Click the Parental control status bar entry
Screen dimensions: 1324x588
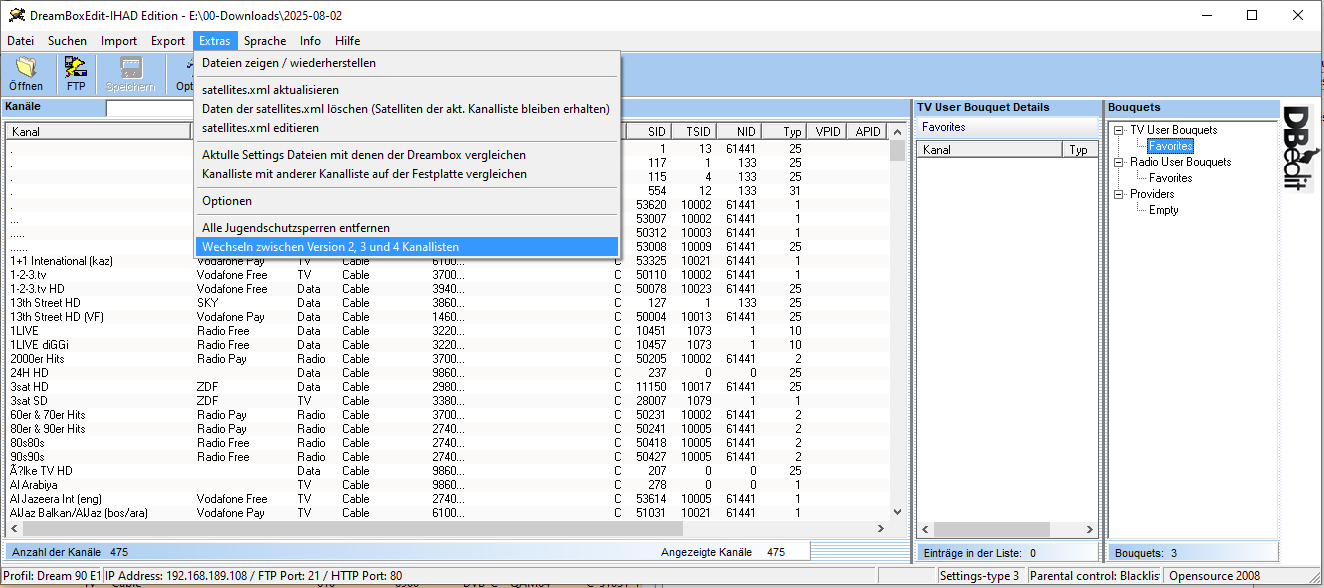[x=1094, y=576]
